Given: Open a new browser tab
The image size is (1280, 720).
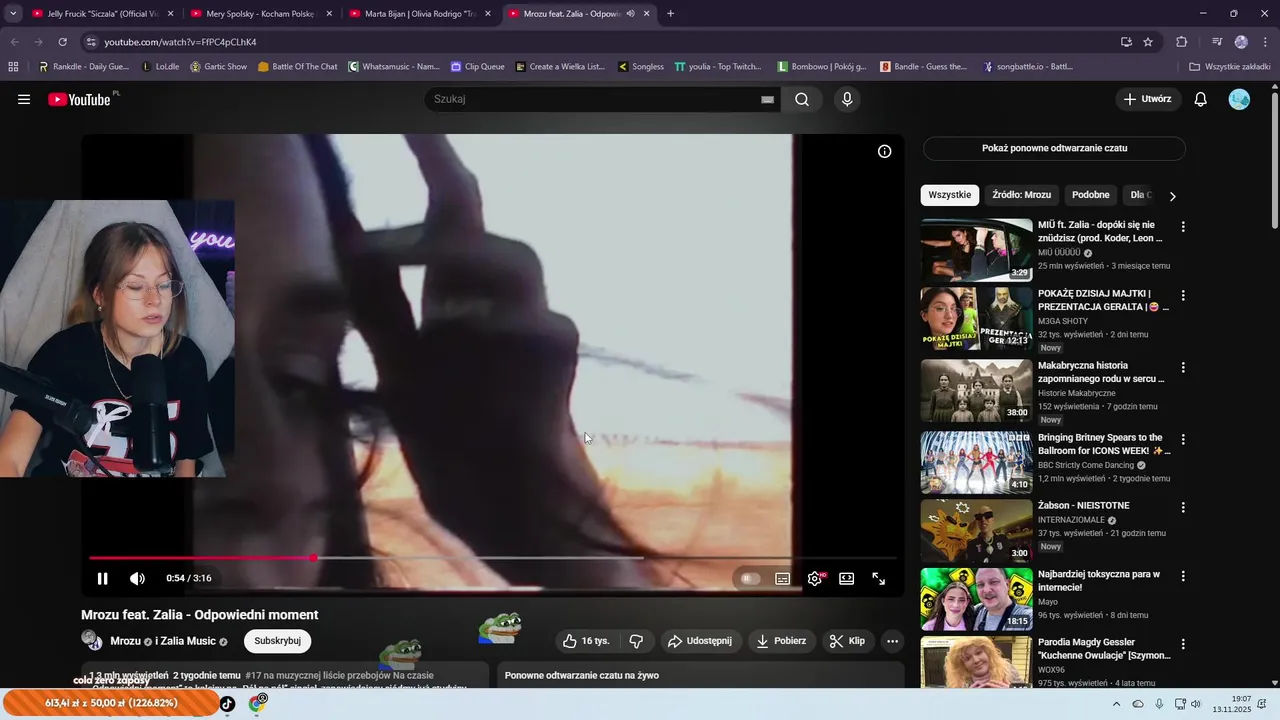Looking at the screenshot, I should pyautogui.click(x=670, y=14).
